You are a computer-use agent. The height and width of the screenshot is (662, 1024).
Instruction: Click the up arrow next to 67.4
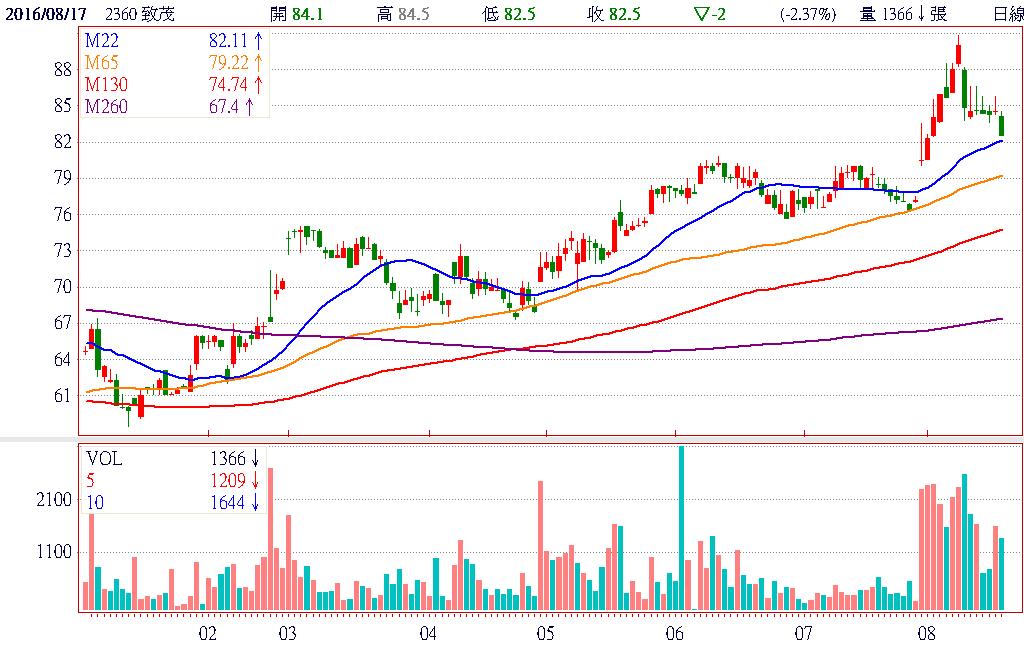pos(249,107)
